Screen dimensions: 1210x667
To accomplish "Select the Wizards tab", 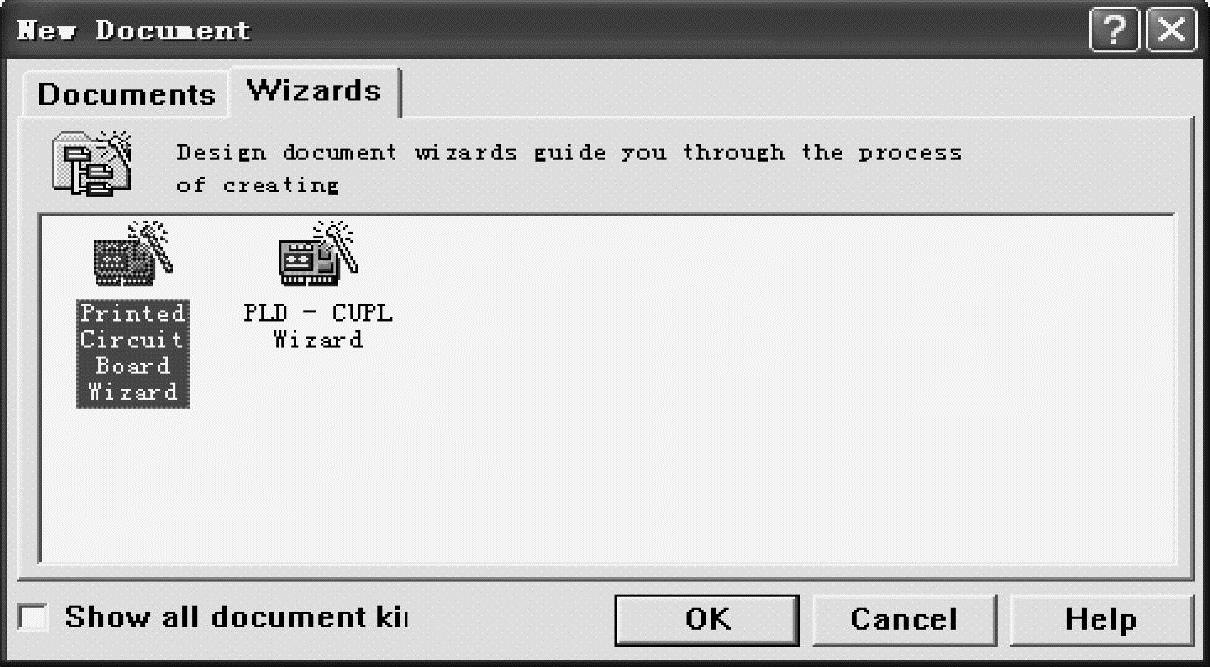I will tap(314, 91).
